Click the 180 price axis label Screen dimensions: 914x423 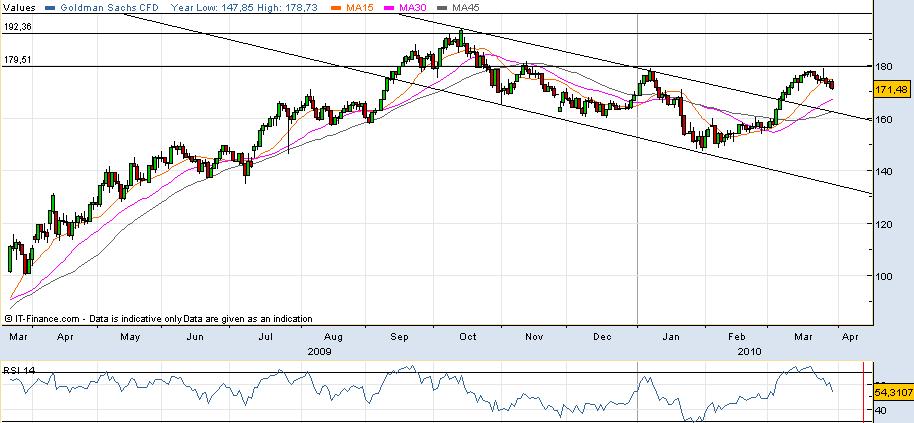coord(886,66)
